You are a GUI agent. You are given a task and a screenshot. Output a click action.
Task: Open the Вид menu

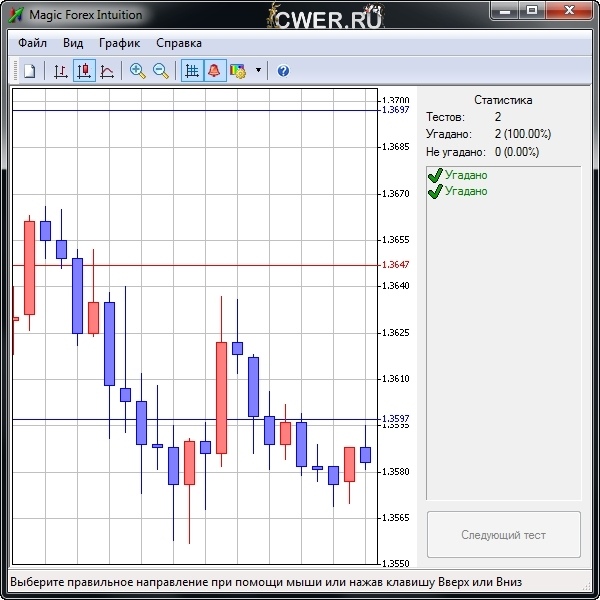coord(73,43)
